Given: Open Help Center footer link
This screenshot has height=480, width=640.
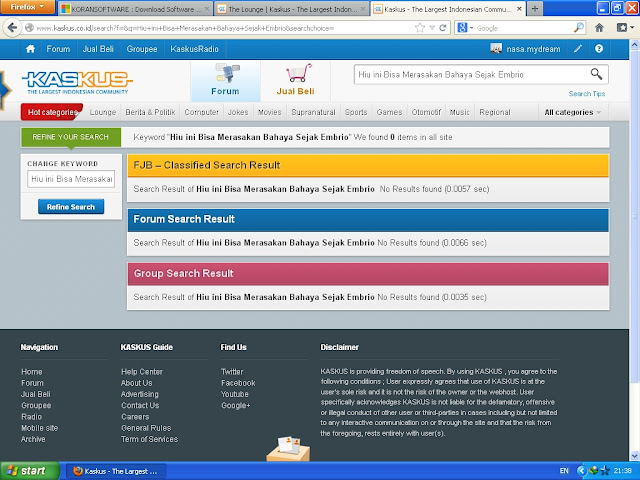Looking at the screenshot, I should point(142,371).
